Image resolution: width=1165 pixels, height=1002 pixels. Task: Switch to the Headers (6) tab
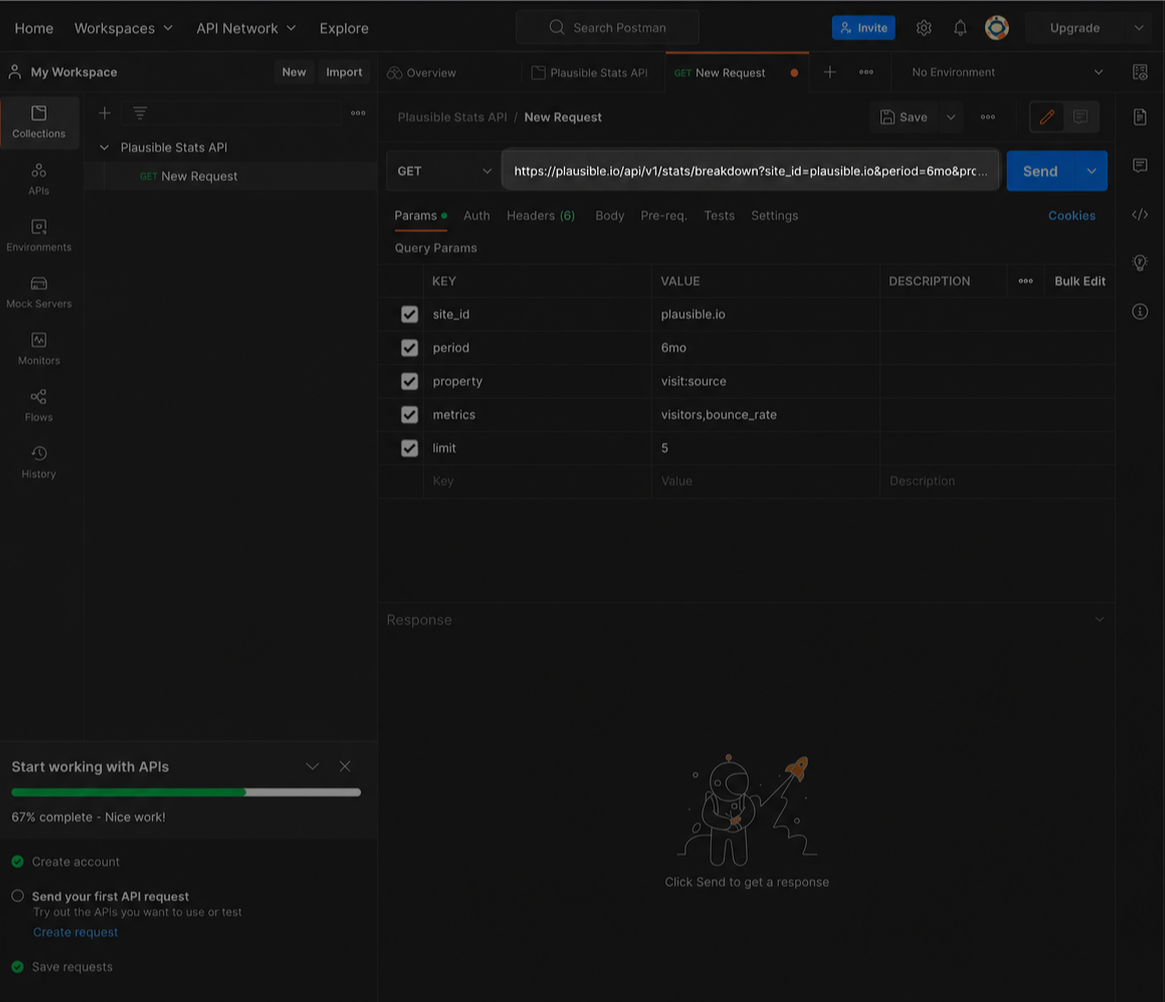[x=541, y=215]
